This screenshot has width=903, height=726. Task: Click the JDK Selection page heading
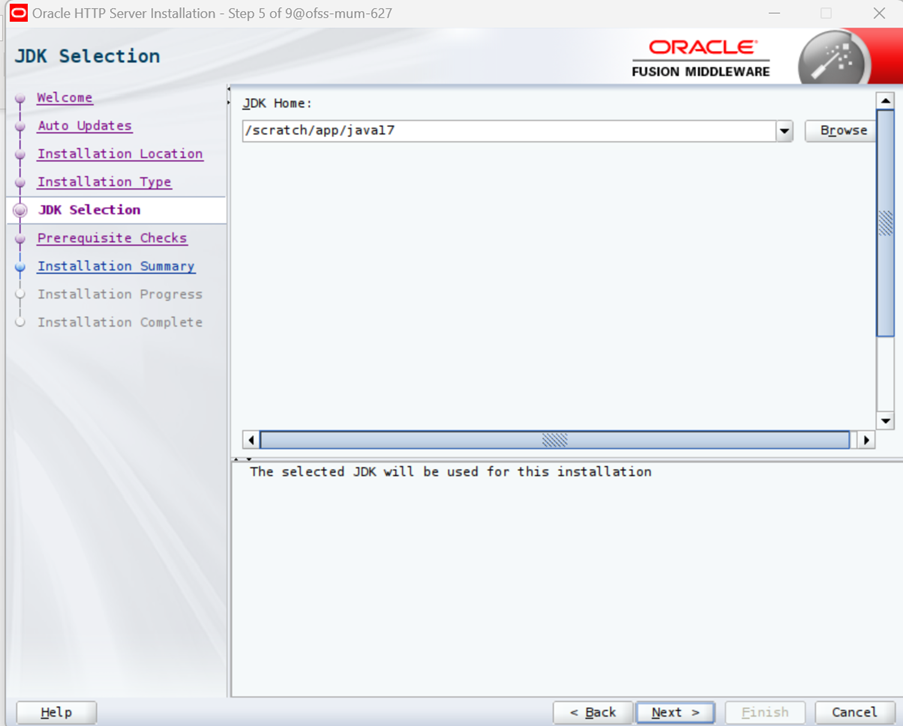coord(88,56)
